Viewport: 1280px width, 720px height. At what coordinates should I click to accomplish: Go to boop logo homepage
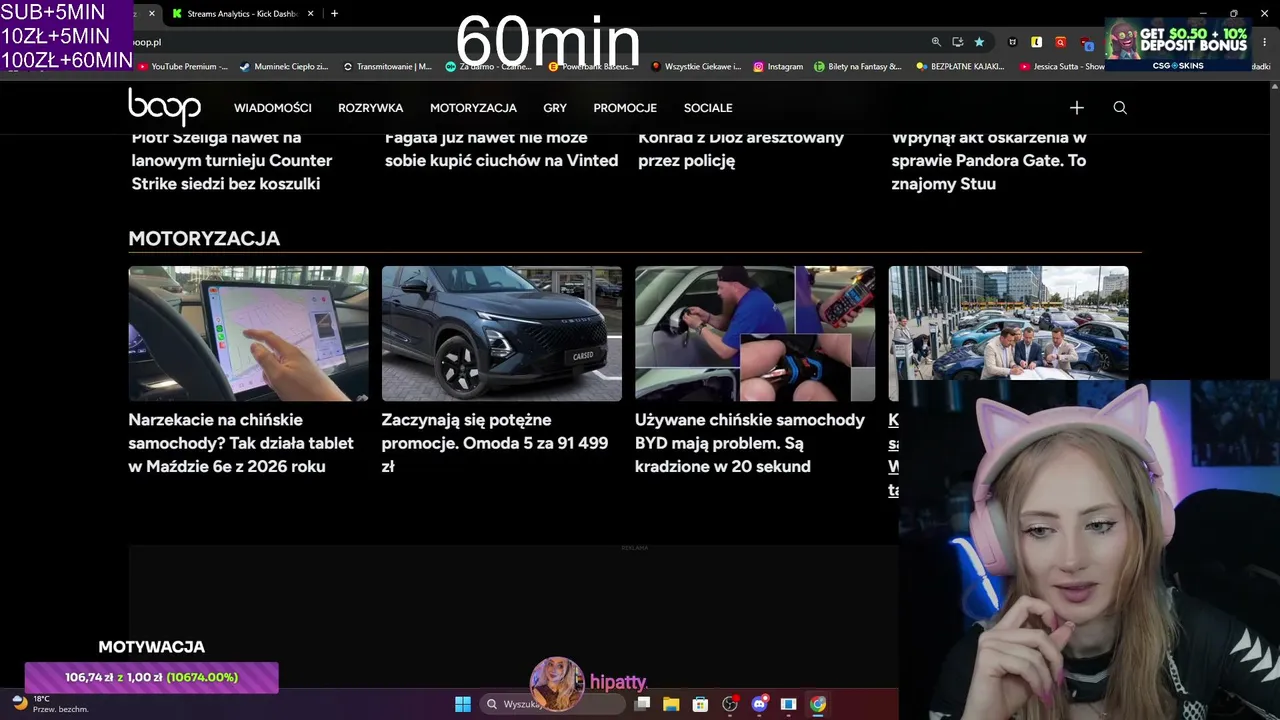click(164, 107)
